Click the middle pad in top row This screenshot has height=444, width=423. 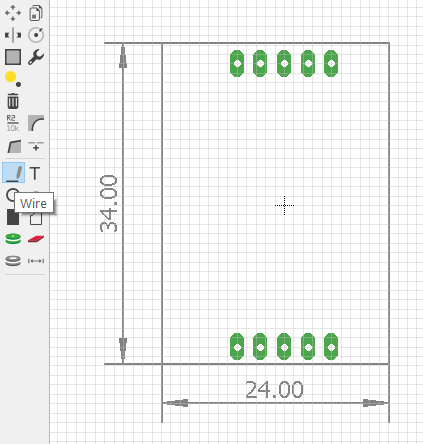pos(284,63)
